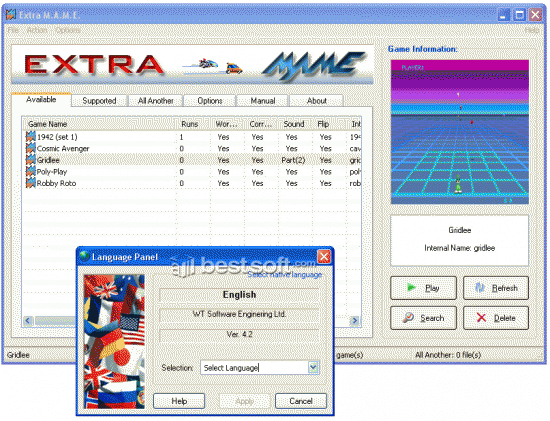Open the Action menu
The height and width of the screenshot is (421, 550).
click(x=37, y=30)
